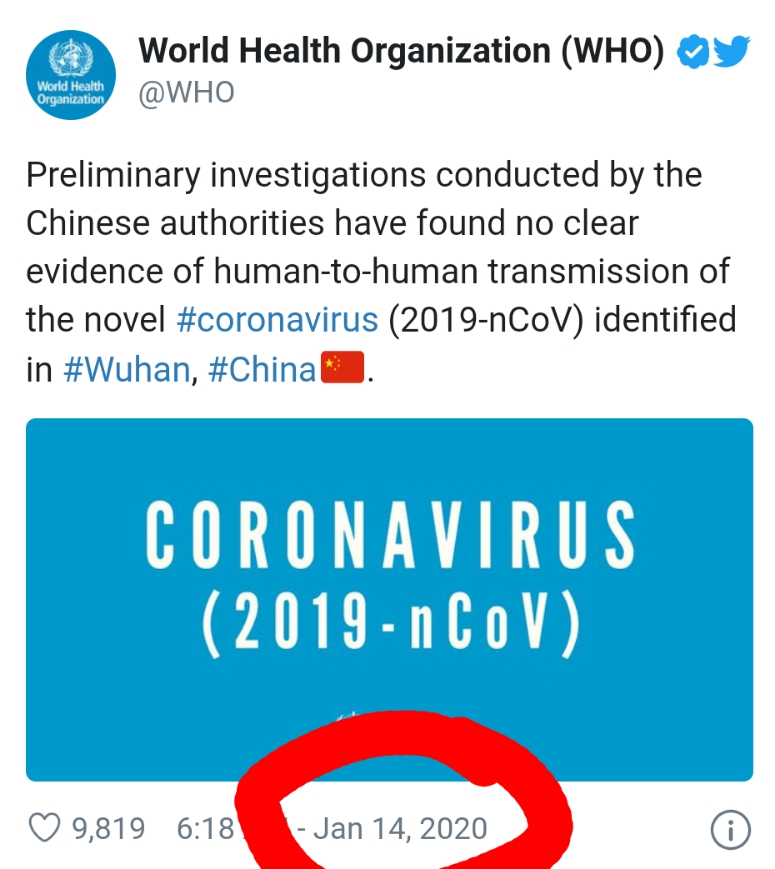
Task: Click the blue verified badge
Action: tap(692, 52)
